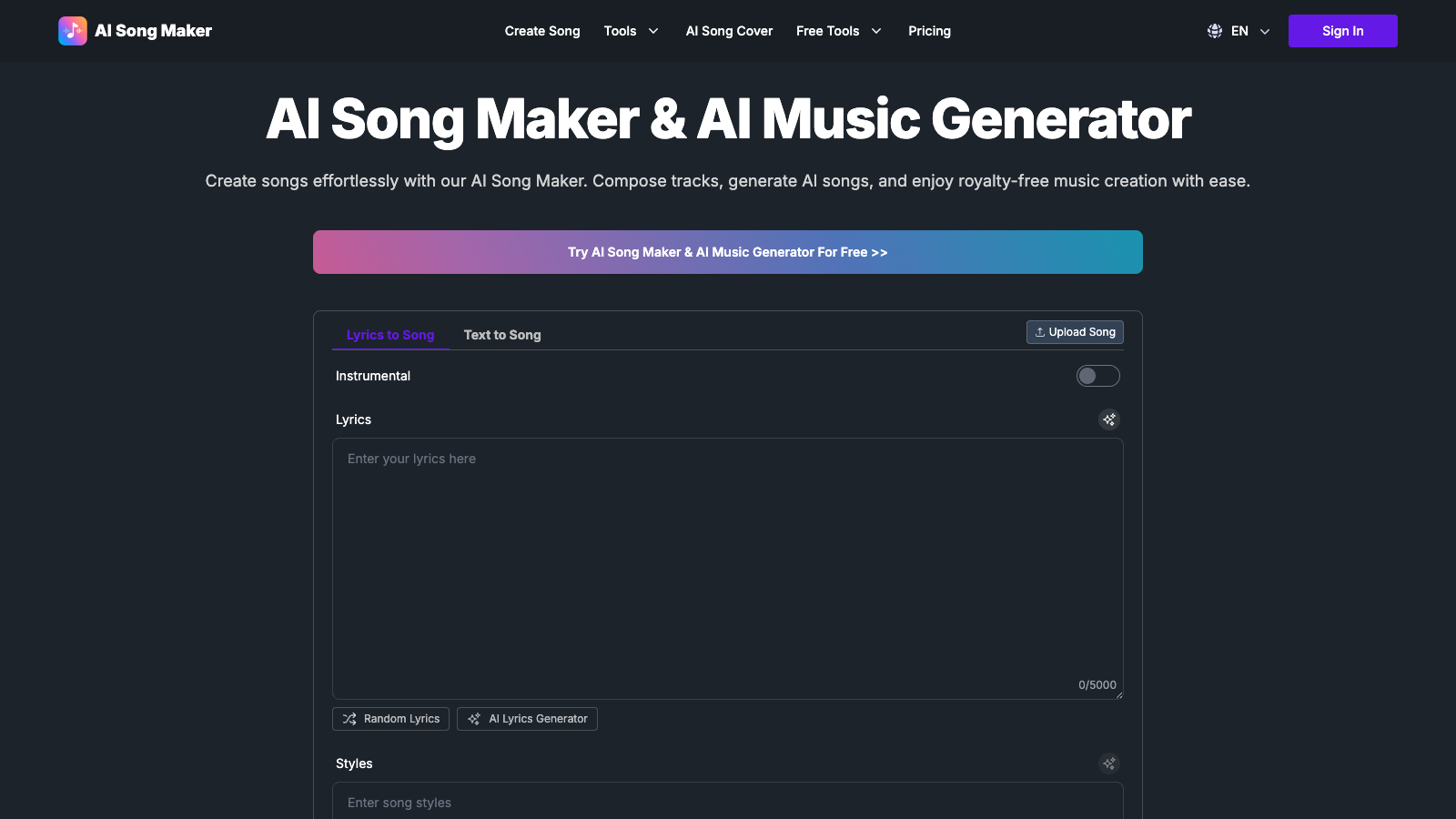This screenshot has height=819, width=1456.
Task: Navigate to AI Song Cover
Action: pos(728,31)
